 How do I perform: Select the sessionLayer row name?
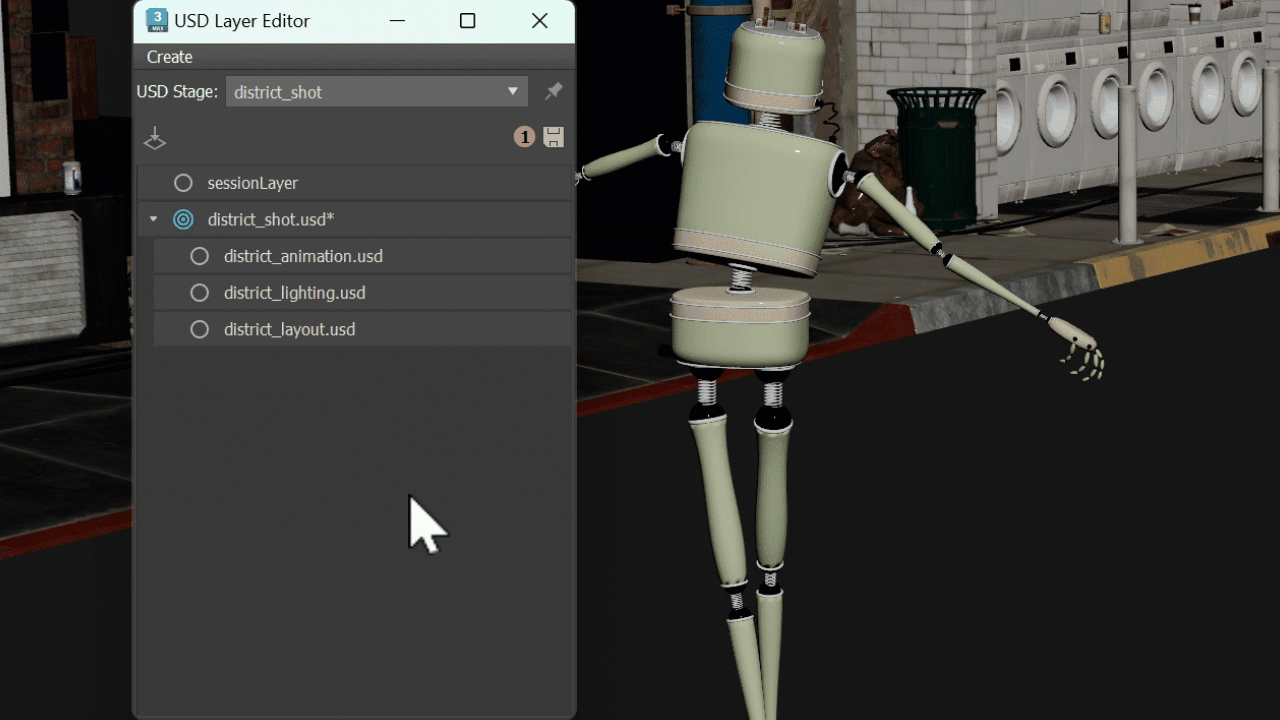(x=253, y=183)
